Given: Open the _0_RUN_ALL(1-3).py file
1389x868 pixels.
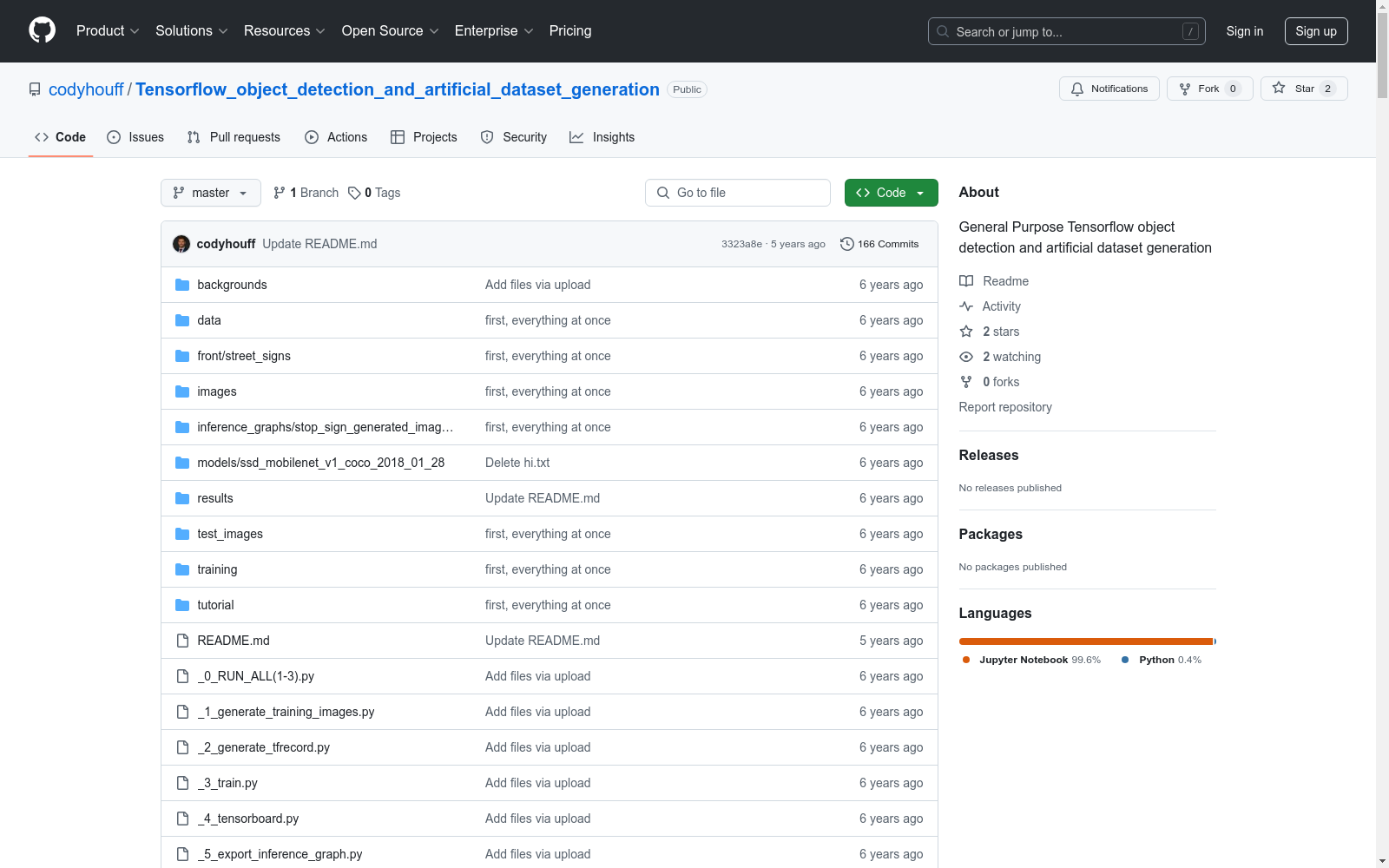Looking at the screenshot, I should click(256, 676).
